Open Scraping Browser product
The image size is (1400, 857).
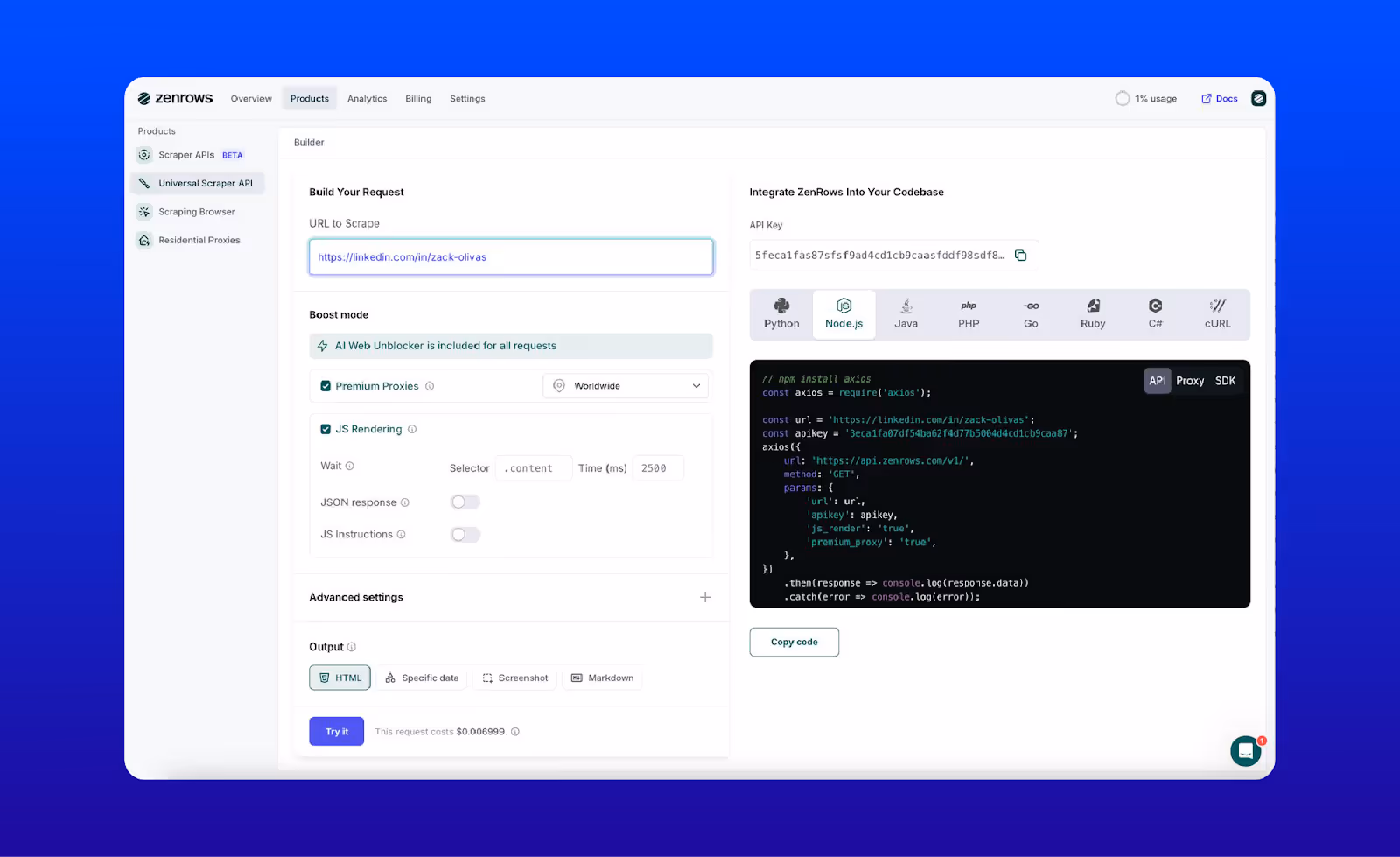[x=197, y=212]
